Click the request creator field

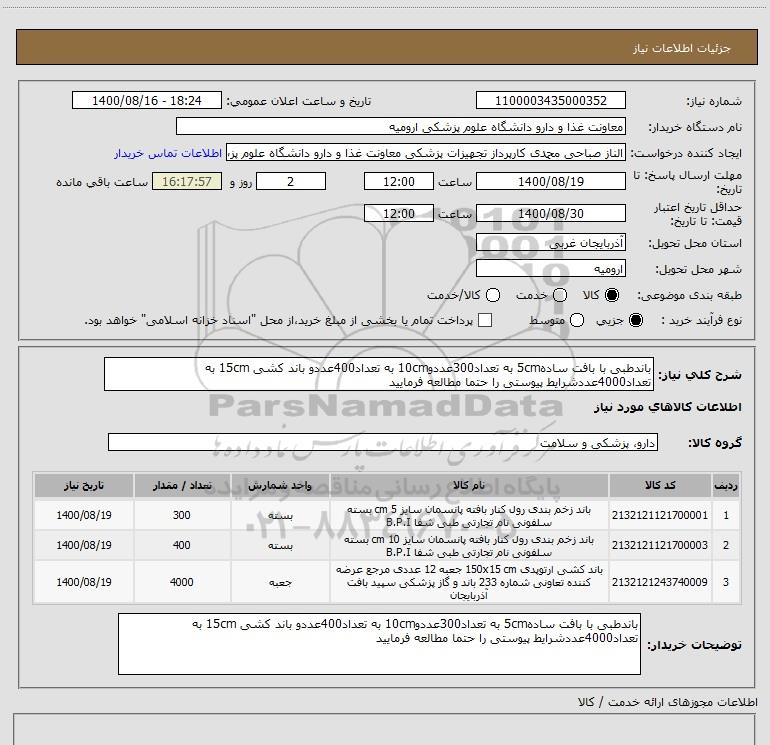tap(426, 153)
